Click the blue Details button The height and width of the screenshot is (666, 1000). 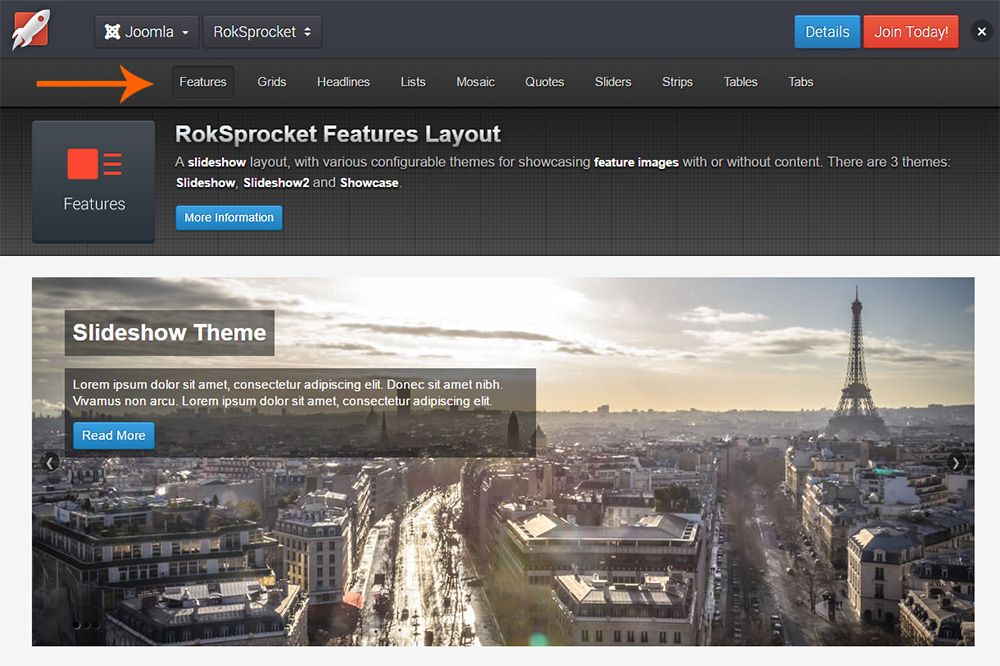point(827,32)
